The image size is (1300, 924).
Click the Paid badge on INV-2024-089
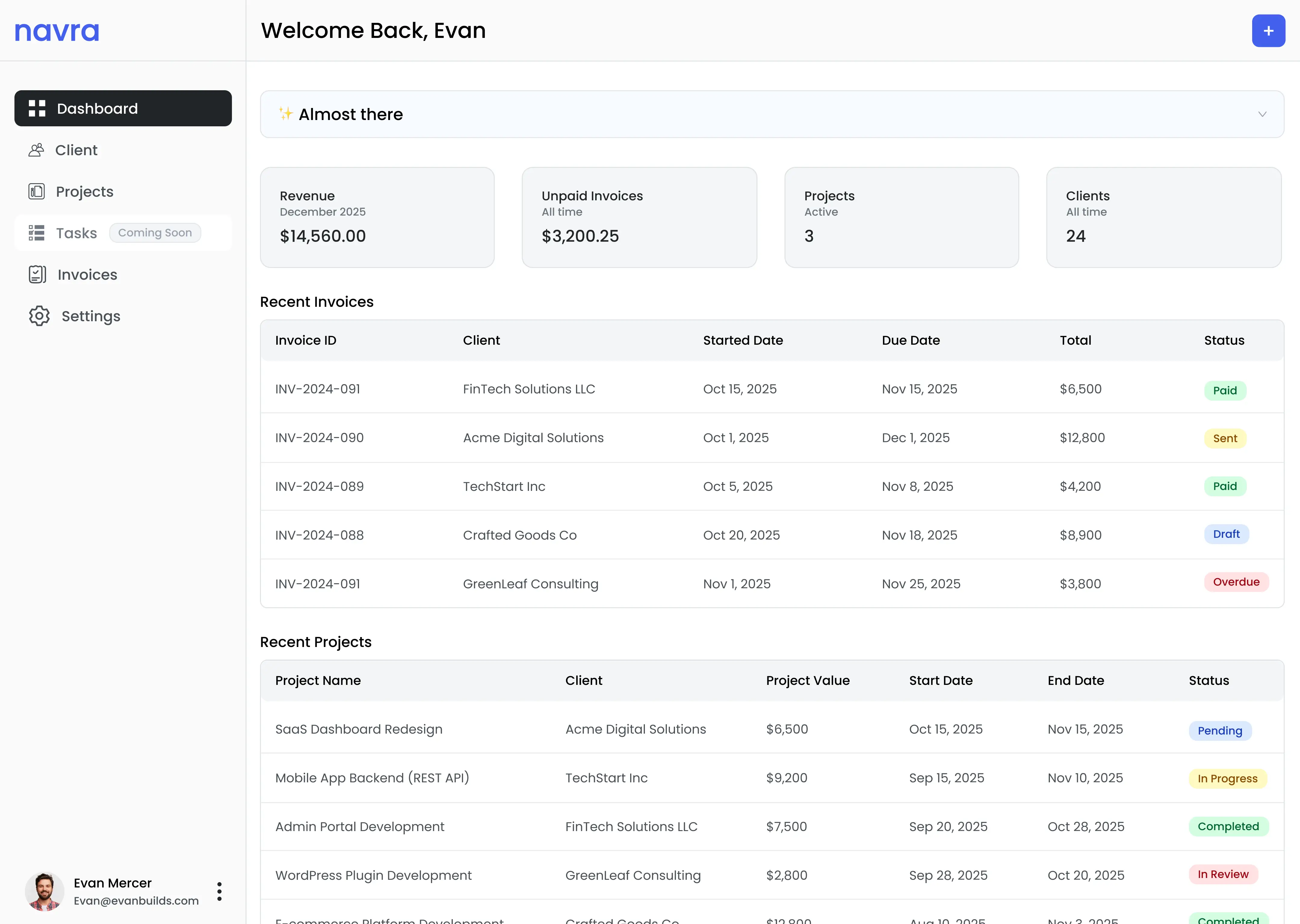coord(1225,486)
